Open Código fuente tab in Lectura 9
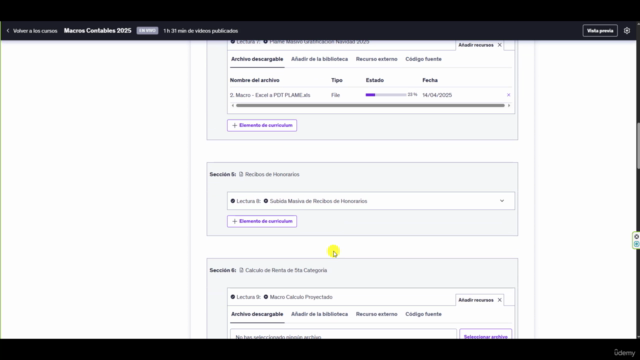 (x=423, y=314)
